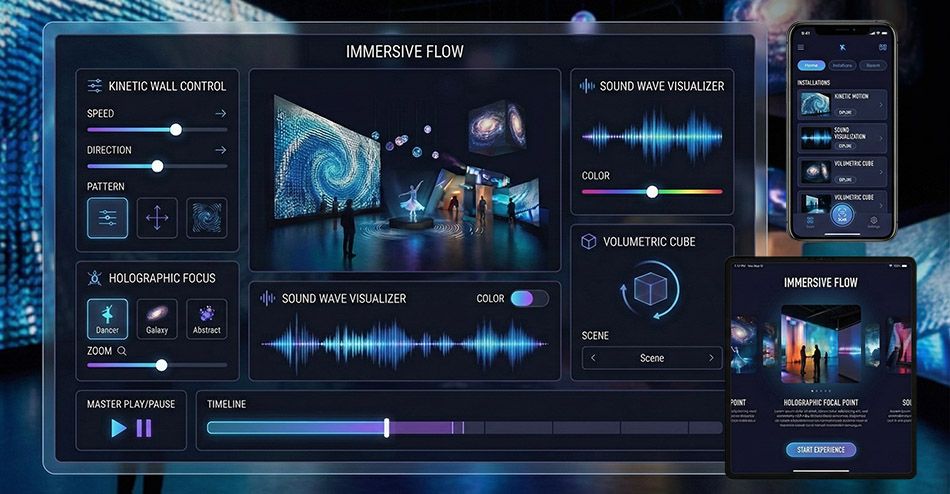This screenshot has height=494, width=950.
Task: Select the Dancer holographic focus
Action: [x=107, y=319]
